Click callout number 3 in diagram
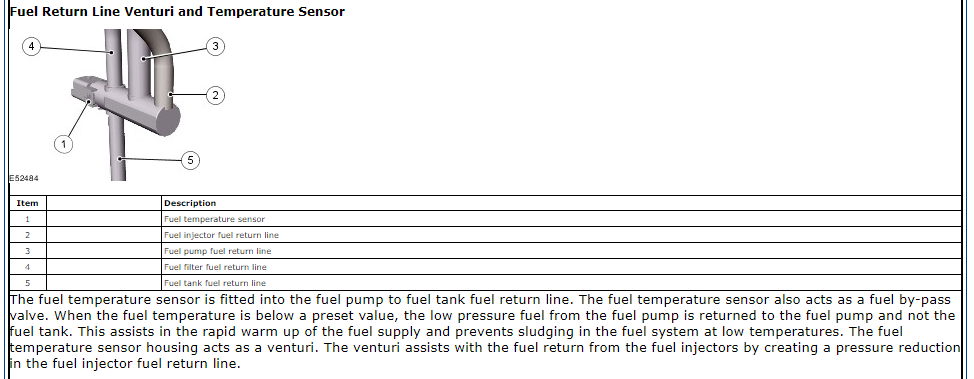 [x=215, y=47]
